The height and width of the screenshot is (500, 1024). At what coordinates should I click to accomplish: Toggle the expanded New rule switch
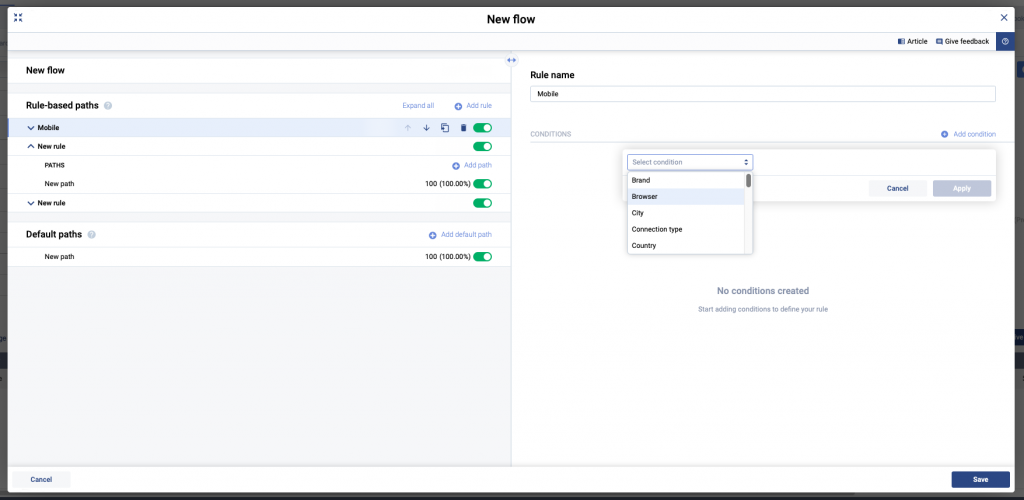483,147
